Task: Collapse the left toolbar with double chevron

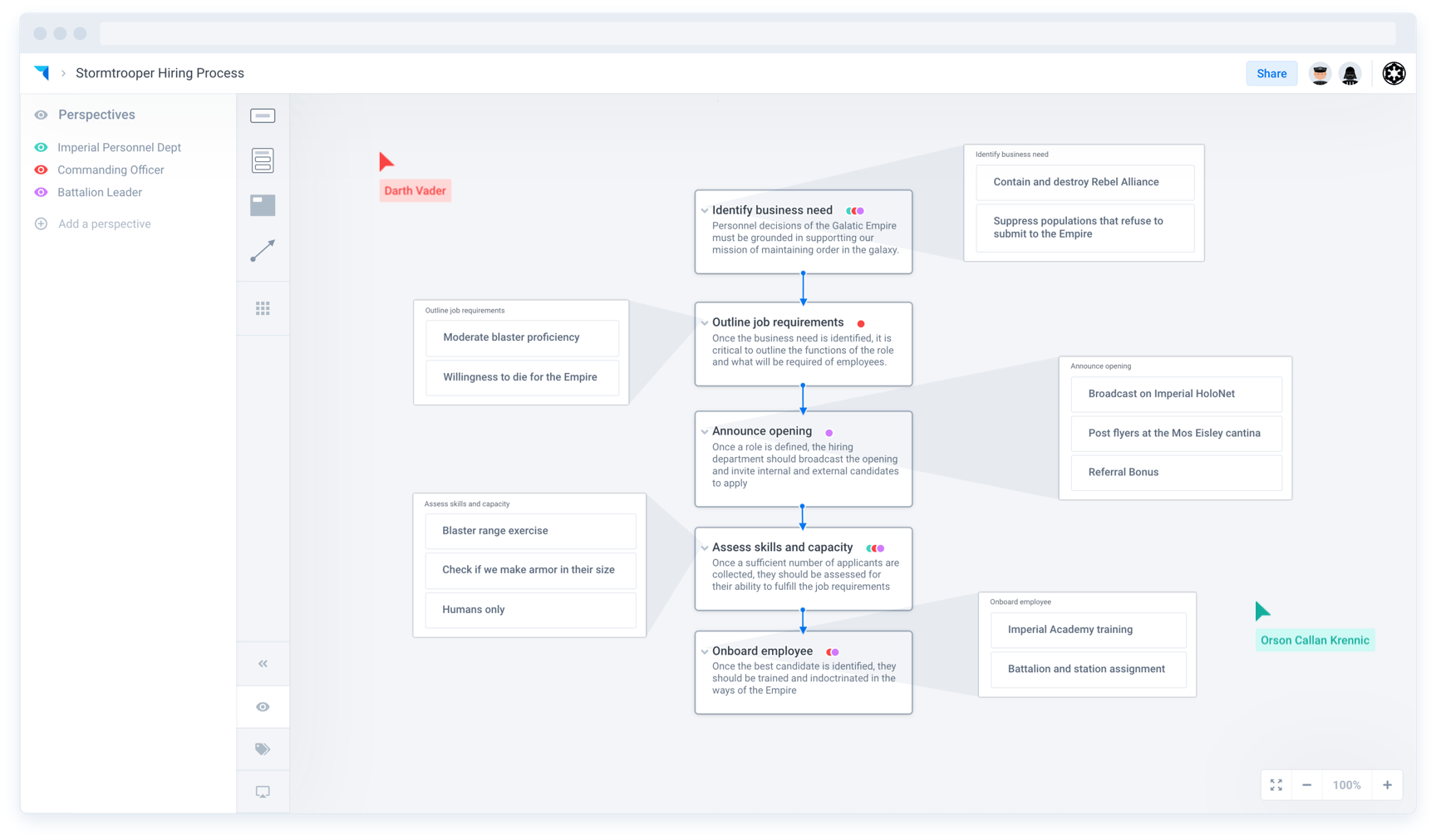Action: [x=263, y=664]
